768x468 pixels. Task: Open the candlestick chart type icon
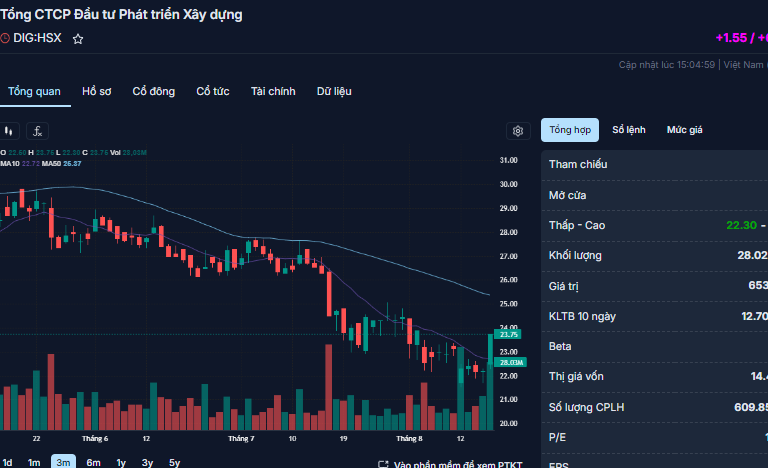point(8,131)
